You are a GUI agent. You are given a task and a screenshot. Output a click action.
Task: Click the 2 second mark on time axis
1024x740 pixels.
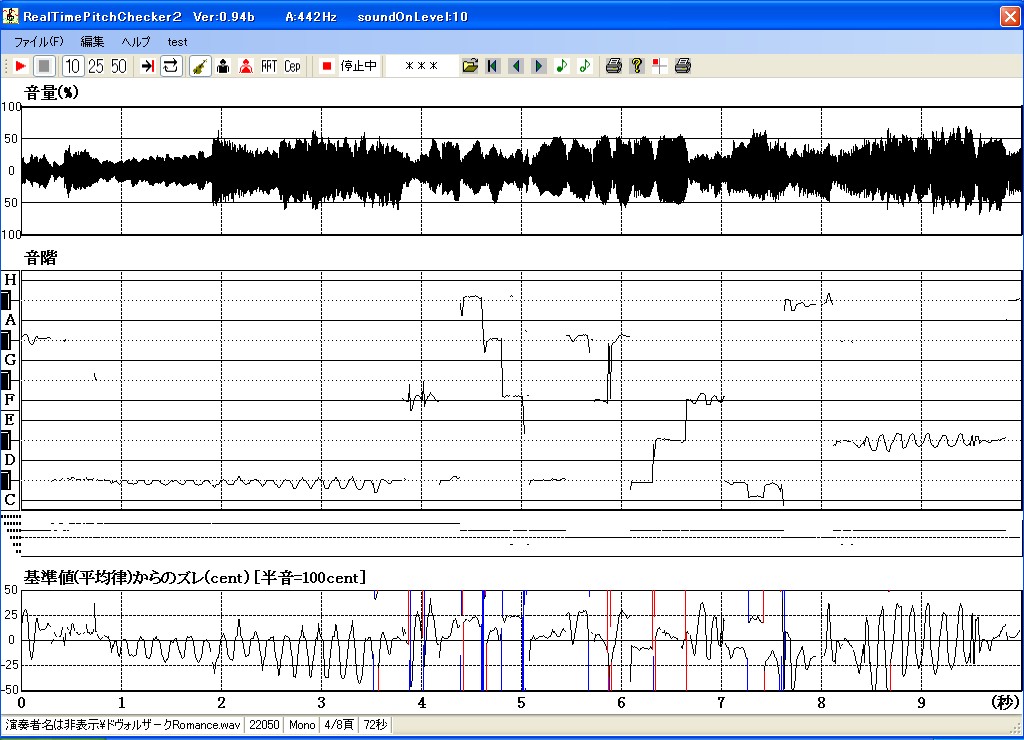coord(221,703)
